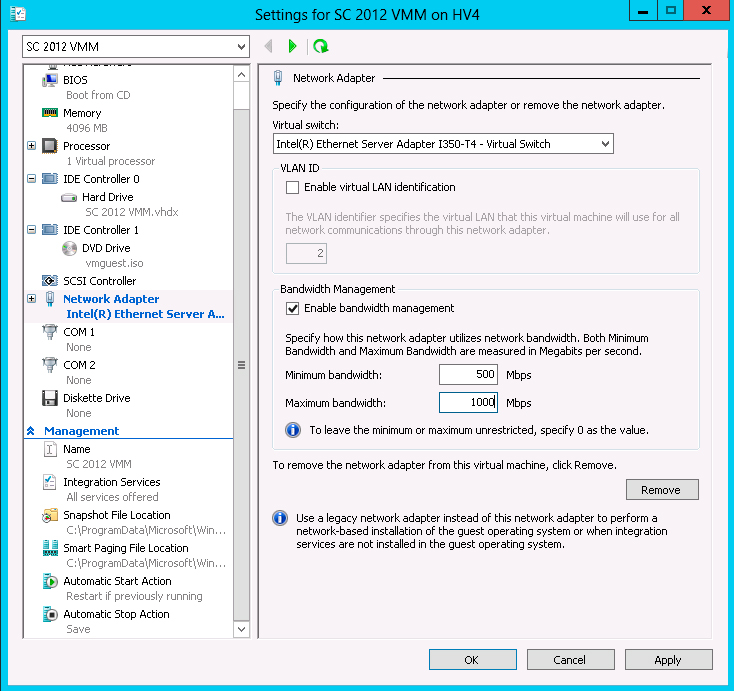Viewport: 734px width, 691px height.
Task: Click the green refresh icon
Action: pos(321,46)
